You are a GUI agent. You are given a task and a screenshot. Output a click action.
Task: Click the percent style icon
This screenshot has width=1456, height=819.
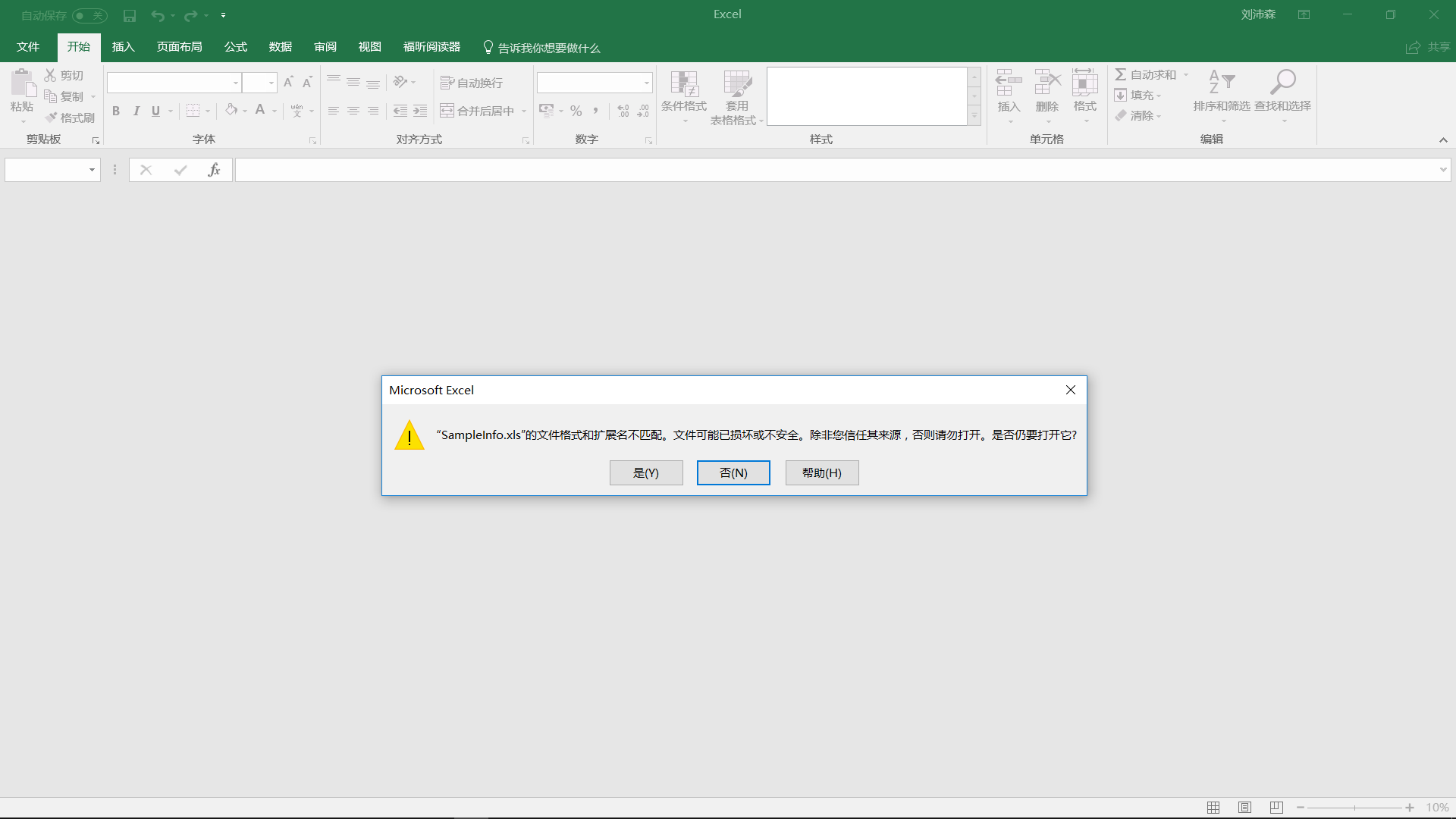tap(576, 111)
